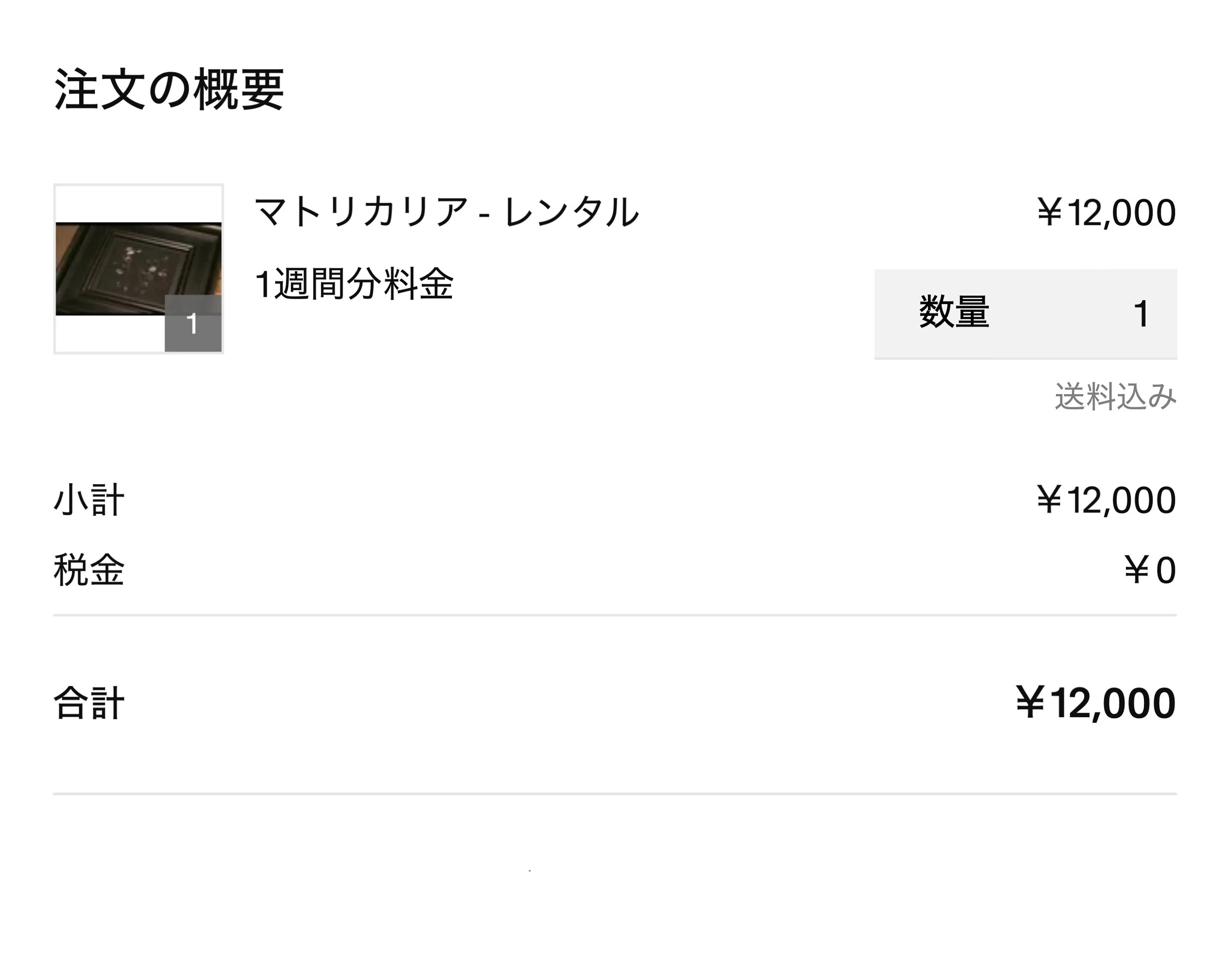Click the item price ¥12,000 beside product name
Viewport: 1232px width, 964px height.
1107,213
